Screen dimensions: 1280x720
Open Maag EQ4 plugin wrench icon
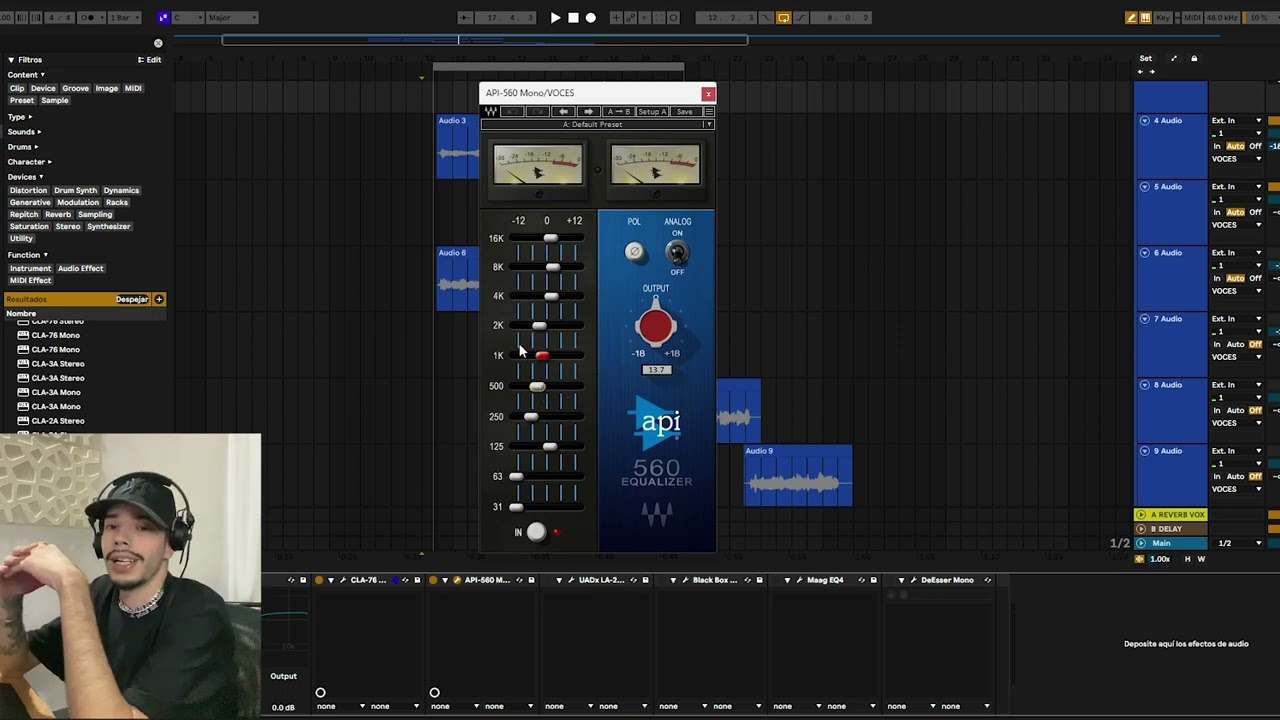[799, 580]
